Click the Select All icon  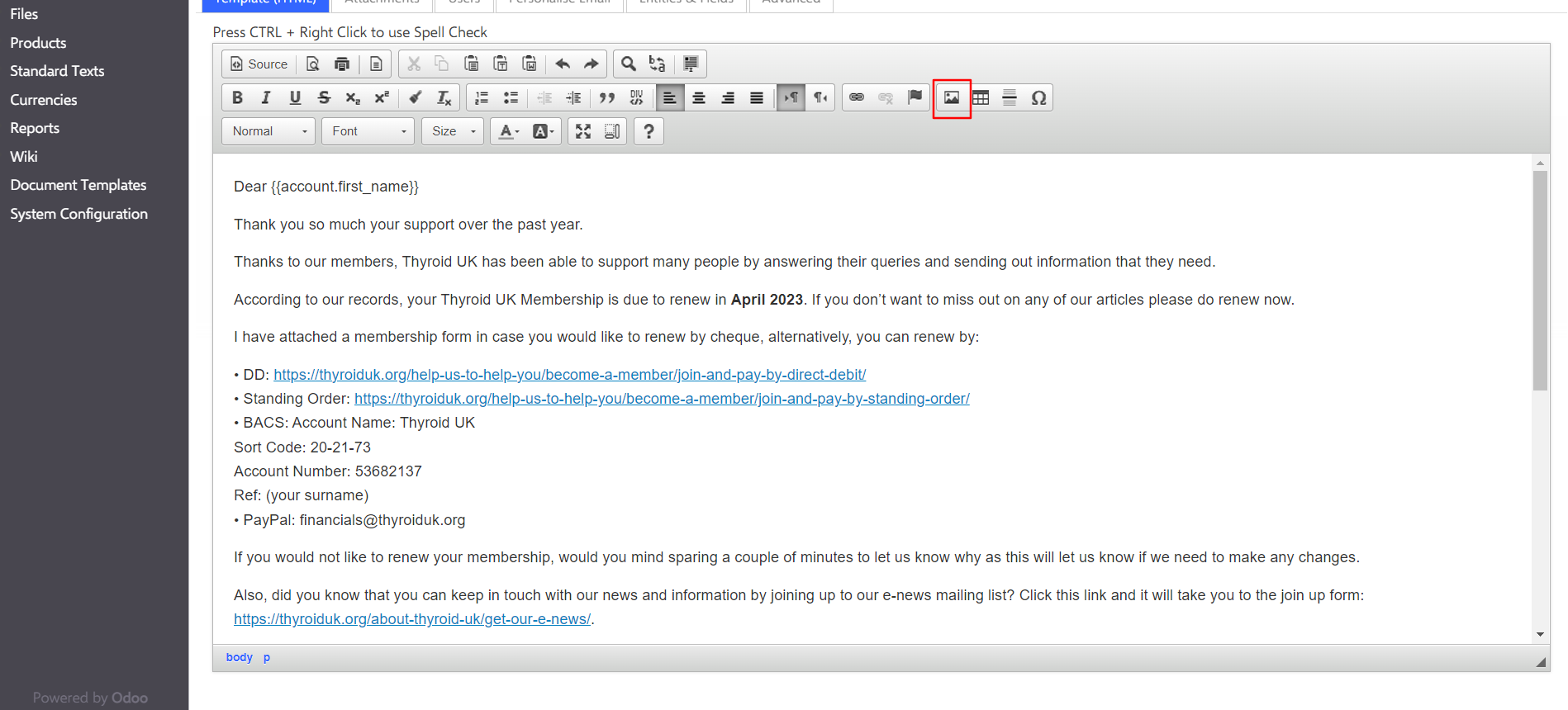pyautogui.click(x=691, y=64)
